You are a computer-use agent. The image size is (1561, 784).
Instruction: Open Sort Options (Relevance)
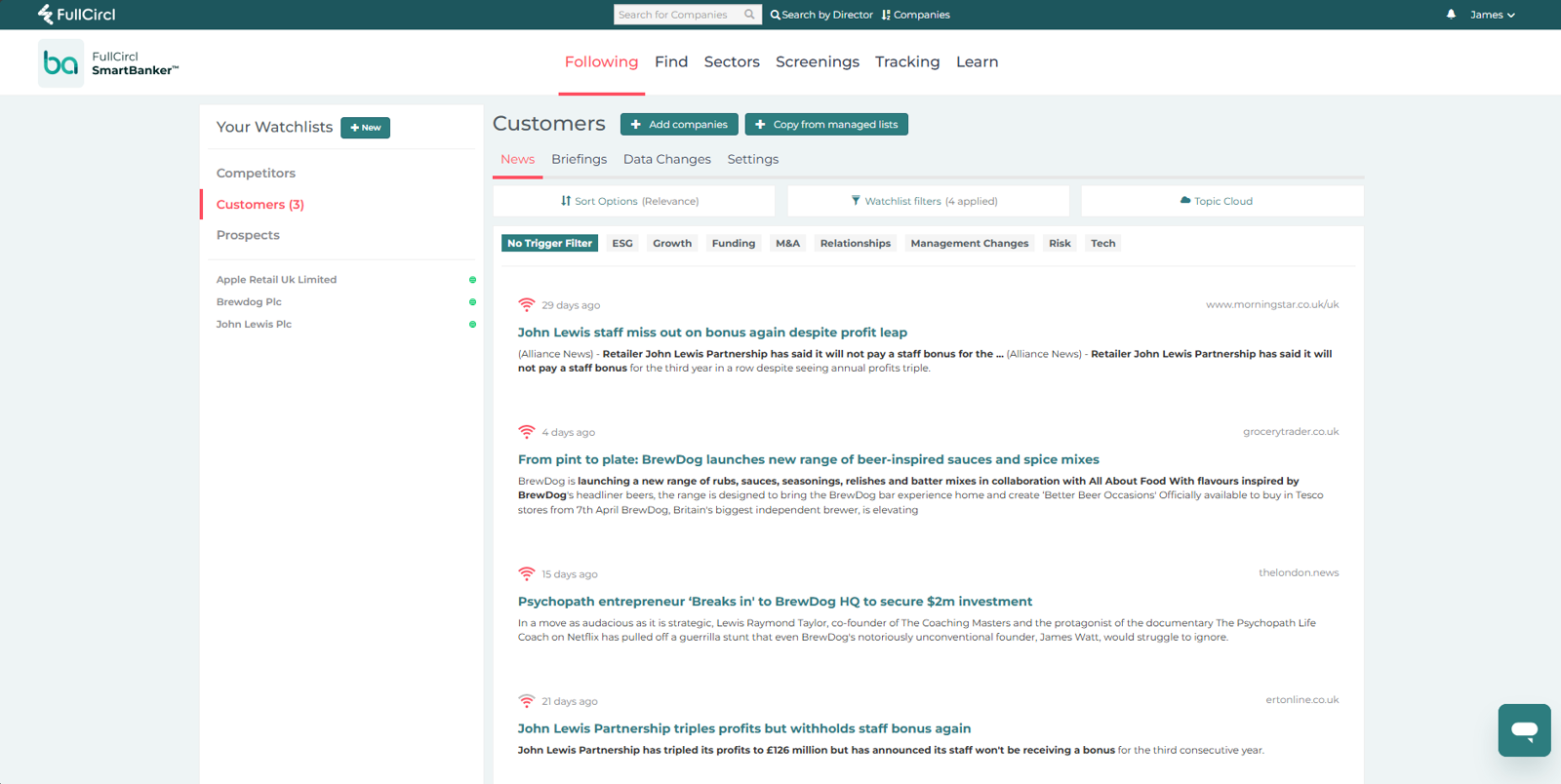click(x=634, y=201)
